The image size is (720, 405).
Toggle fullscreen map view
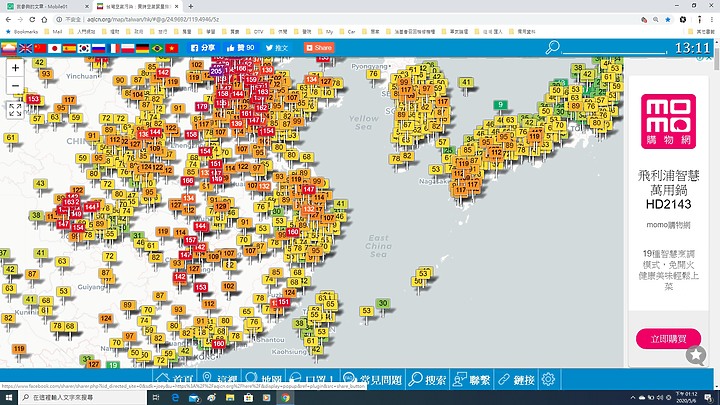coord(15,110)
